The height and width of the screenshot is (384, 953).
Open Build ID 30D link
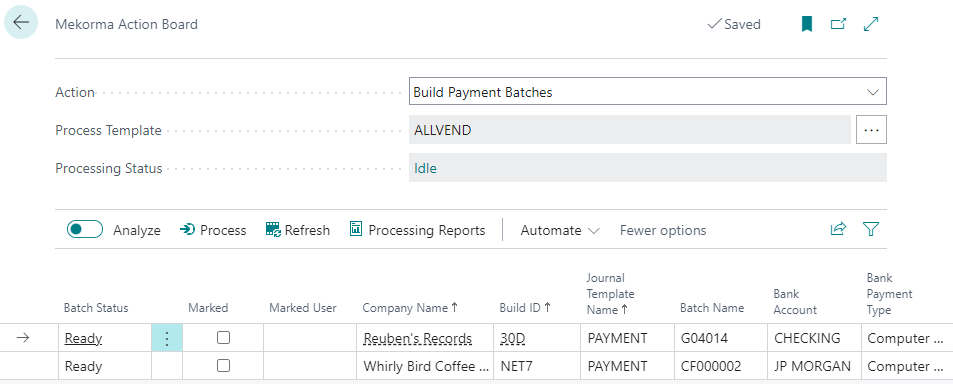tap(513, 338)
